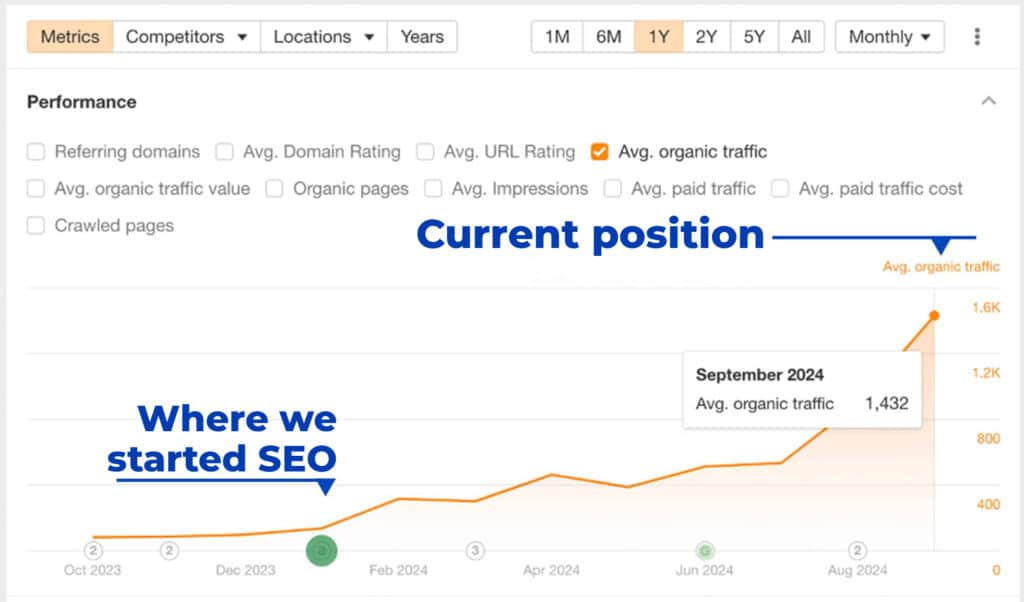Toggle Avg. Domain Rating checkbox
The width and height of the screenshot is (1024, 602).
click(x=225, y=152)
